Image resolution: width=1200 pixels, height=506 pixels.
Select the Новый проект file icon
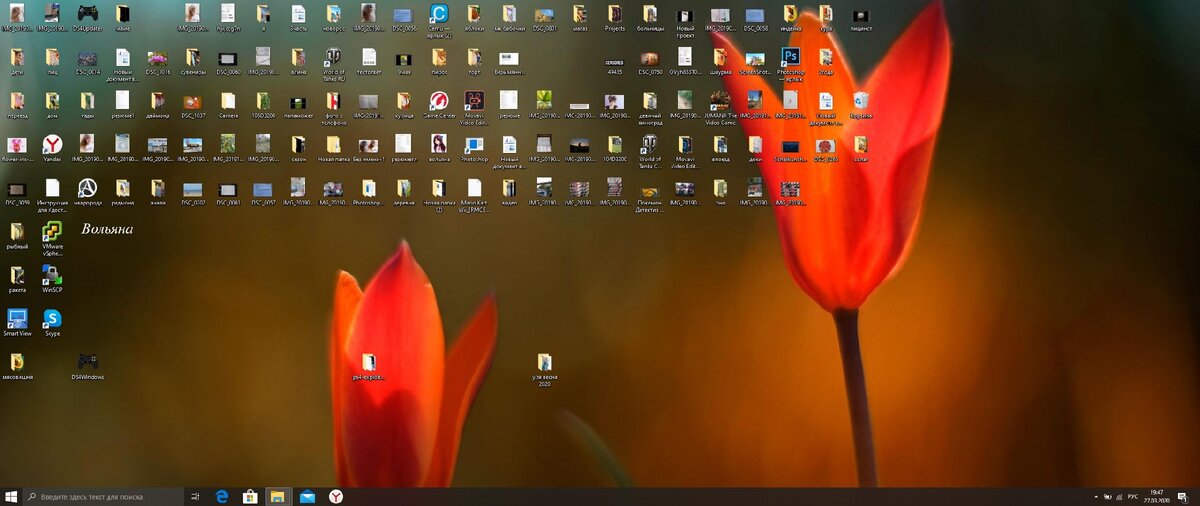click(685, 18)
